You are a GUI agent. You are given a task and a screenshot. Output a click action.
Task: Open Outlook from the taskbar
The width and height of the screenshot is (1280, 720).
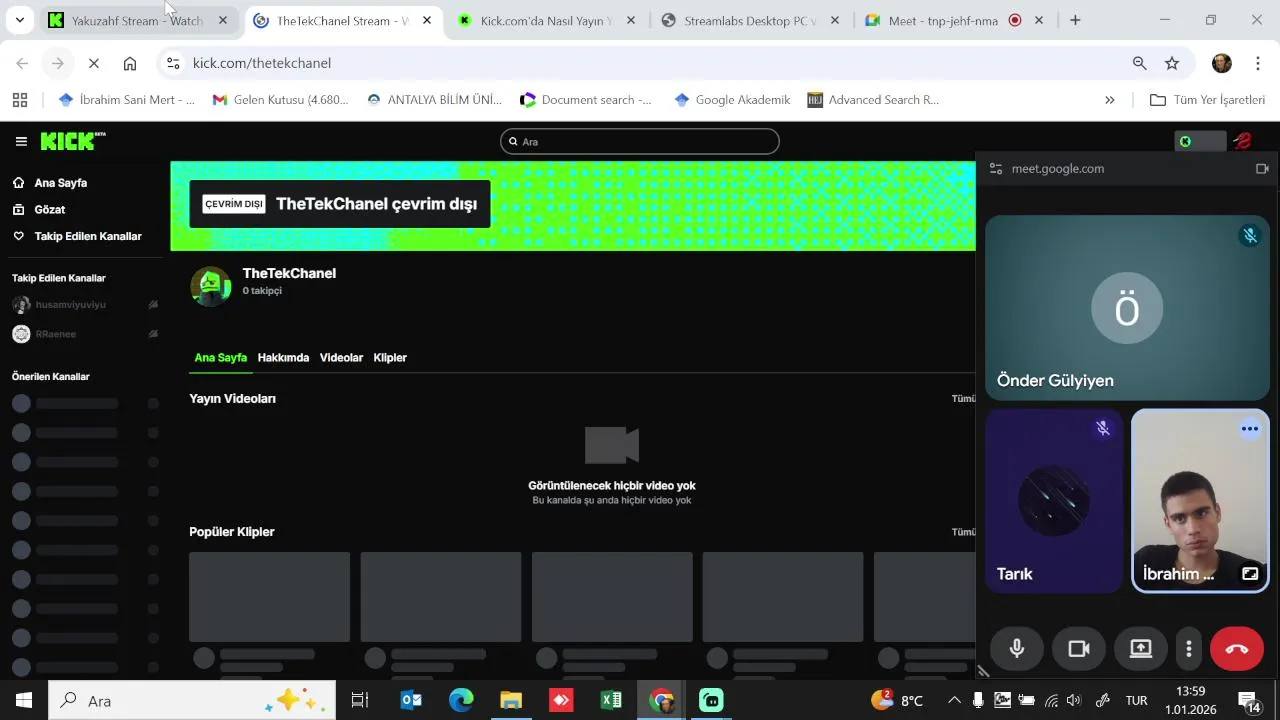[x=411, y=701]
